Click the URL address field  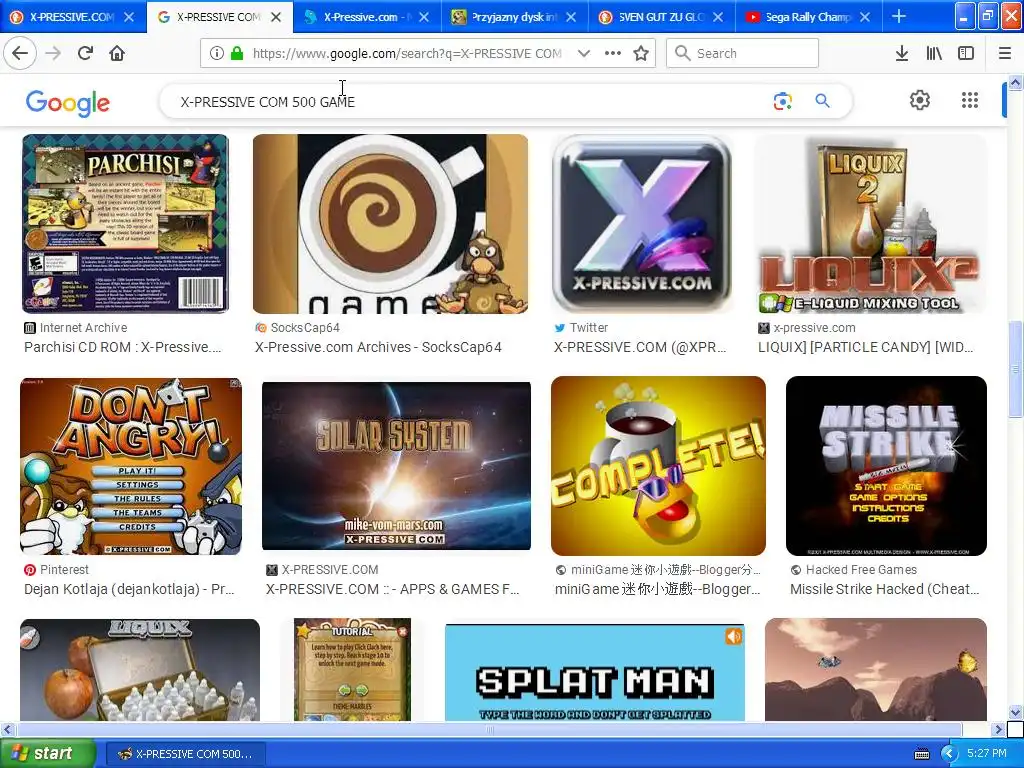(x=406, y=54)
